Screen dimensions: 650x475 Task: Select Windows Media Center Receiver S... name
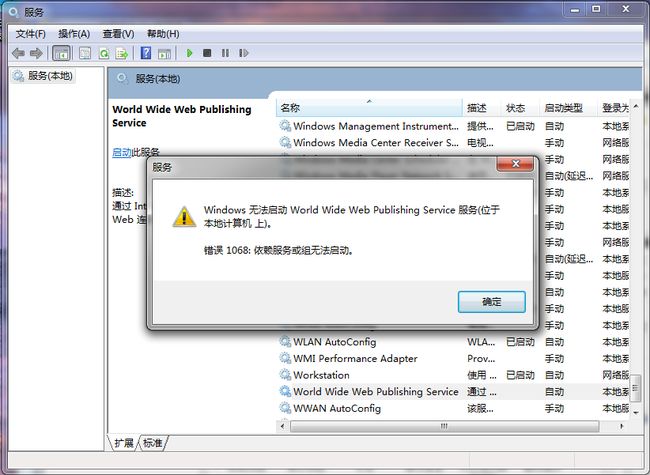coord(376,143)
